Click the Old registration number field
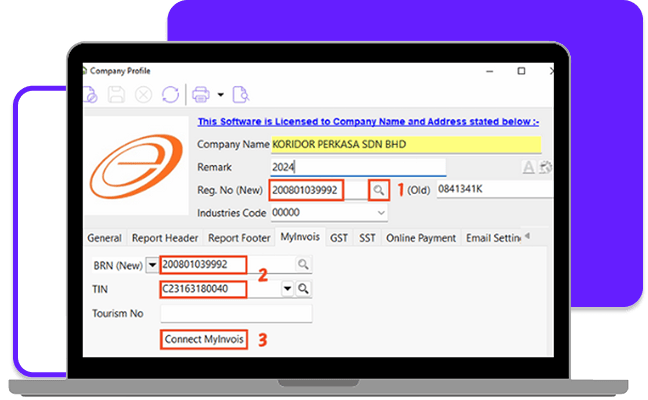 (495, 189)
